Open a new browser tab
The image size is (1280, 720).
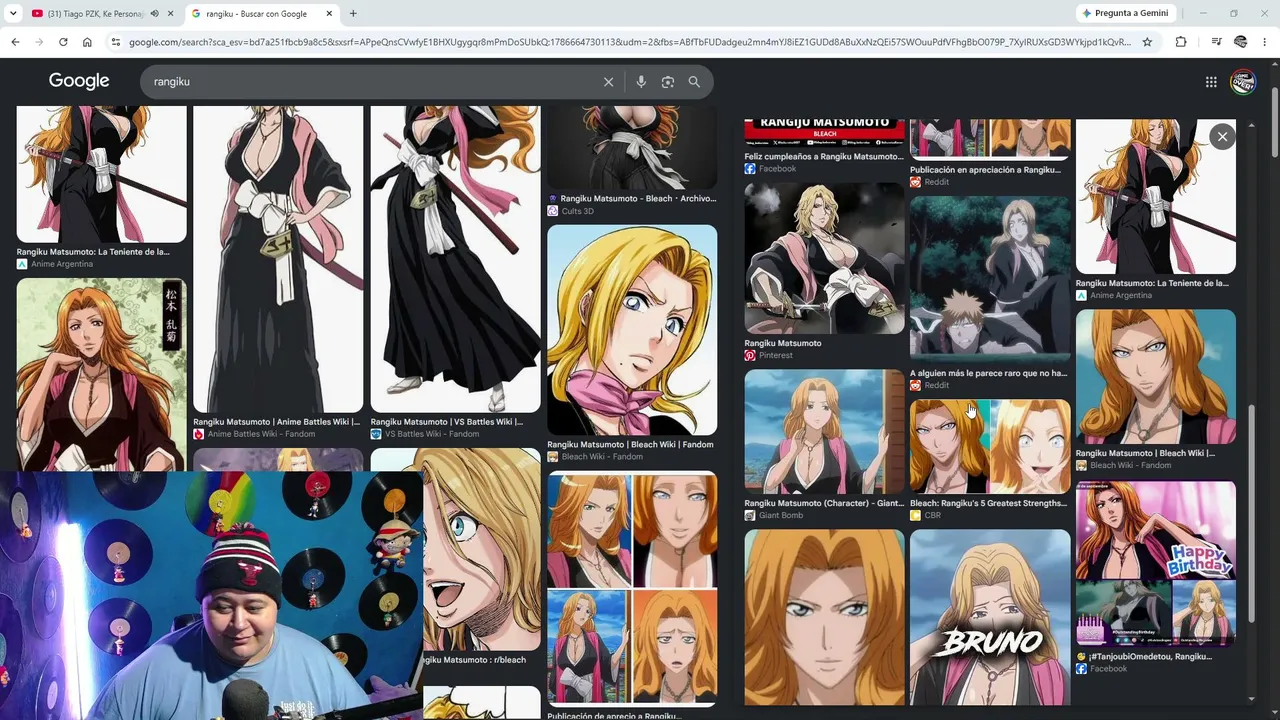[x=353, y=14]
